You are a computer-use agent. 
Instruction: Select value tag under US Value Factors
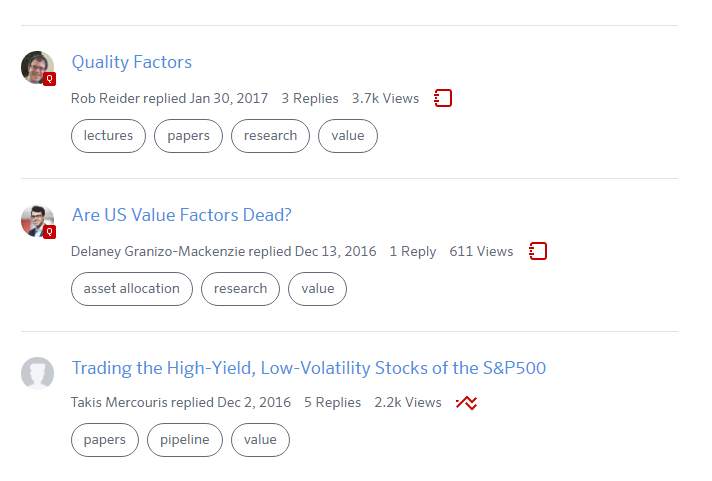tap(317, 289)
